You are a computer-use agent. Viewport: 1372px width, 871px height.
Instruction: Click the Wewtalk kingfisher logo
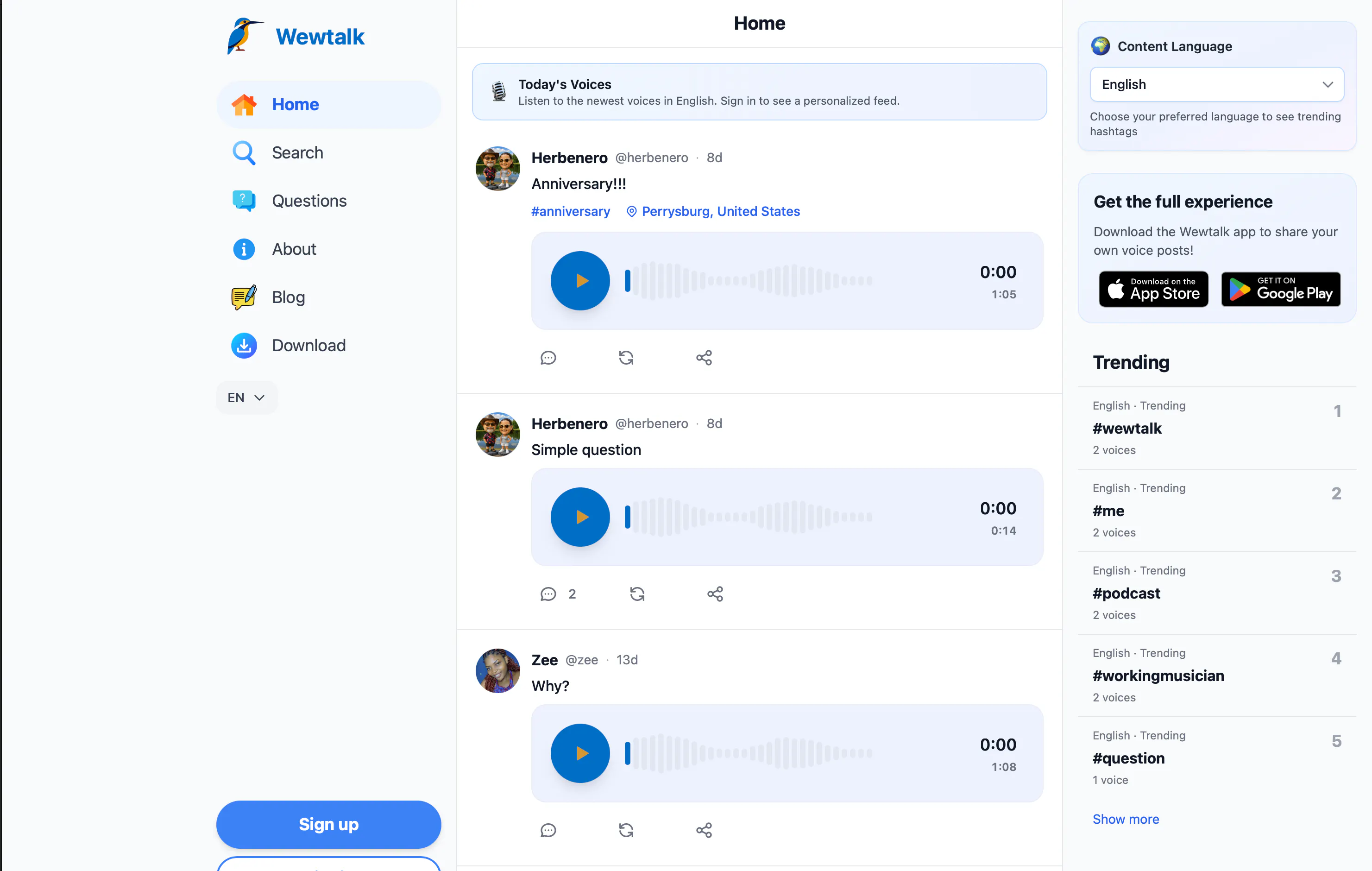pyautogui.click(x=245, y=36)
